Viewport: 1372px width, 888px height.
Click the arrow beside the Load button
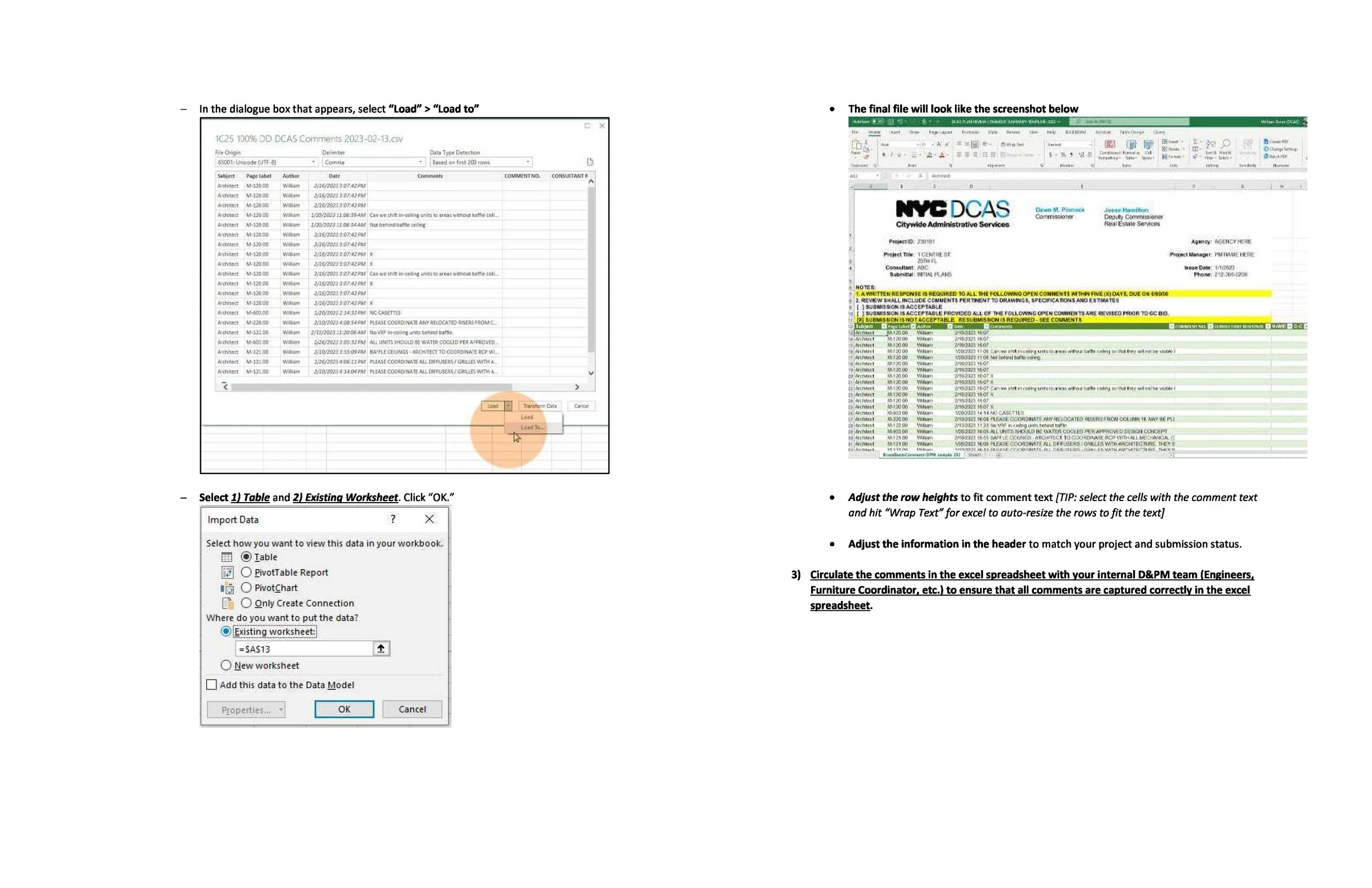click(508, 406)
